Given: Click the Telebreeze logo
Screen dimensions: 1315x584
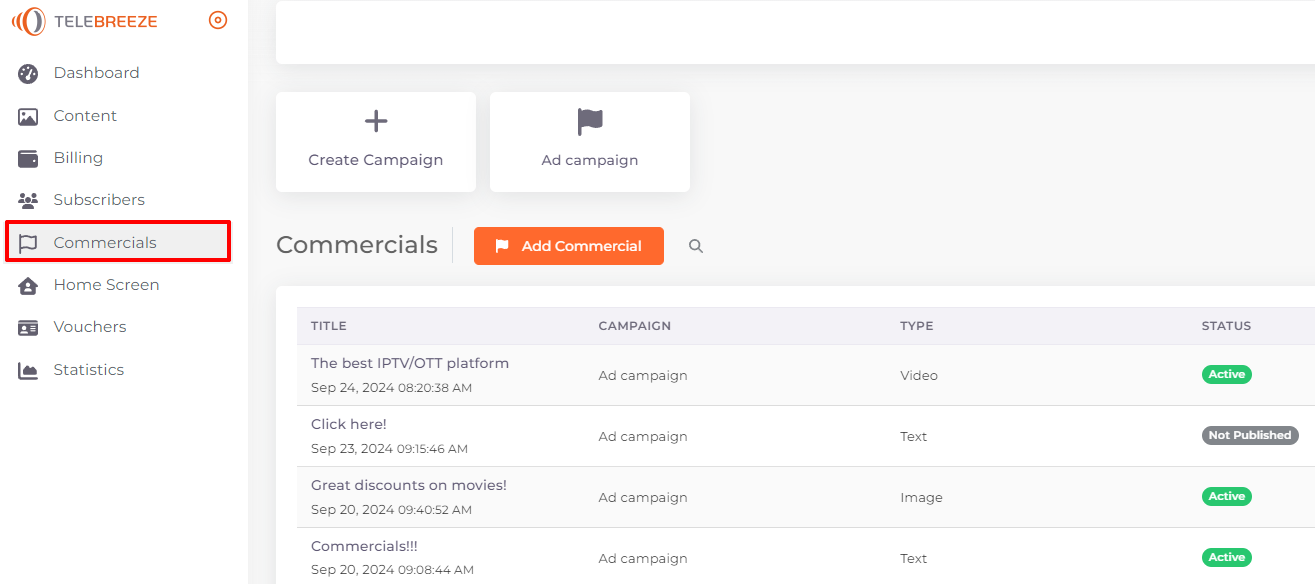Looking at the screenshot, I should point(84,21).
